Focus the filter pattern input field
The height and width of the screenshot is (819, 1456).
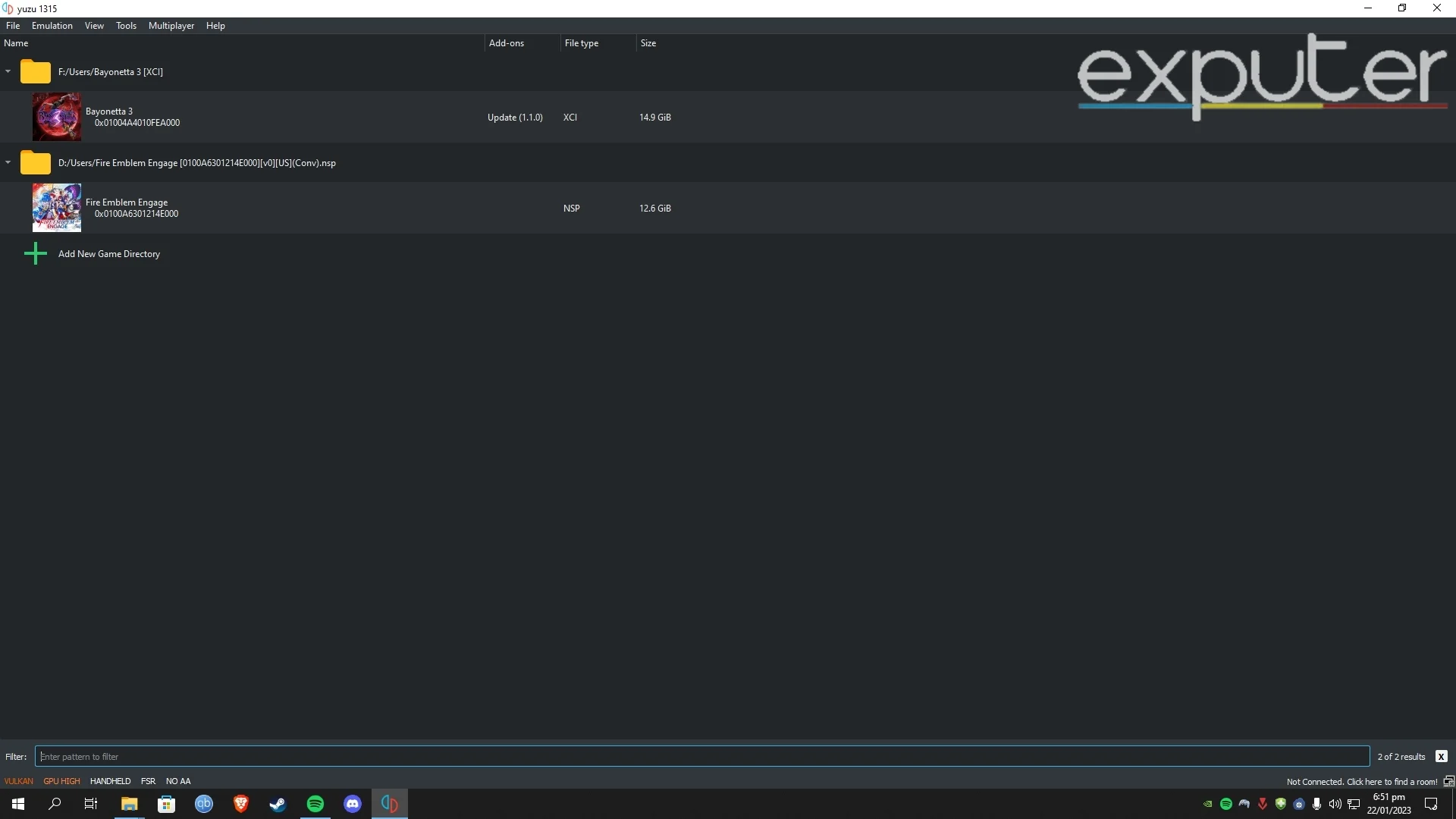pyautogui.click(x=702, y=756)
